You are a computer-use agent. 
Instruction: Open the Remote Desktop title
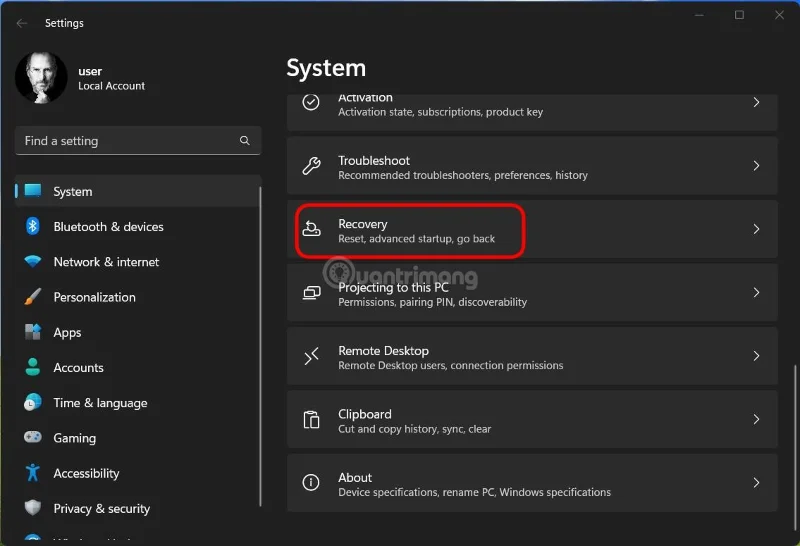point(384,351)
